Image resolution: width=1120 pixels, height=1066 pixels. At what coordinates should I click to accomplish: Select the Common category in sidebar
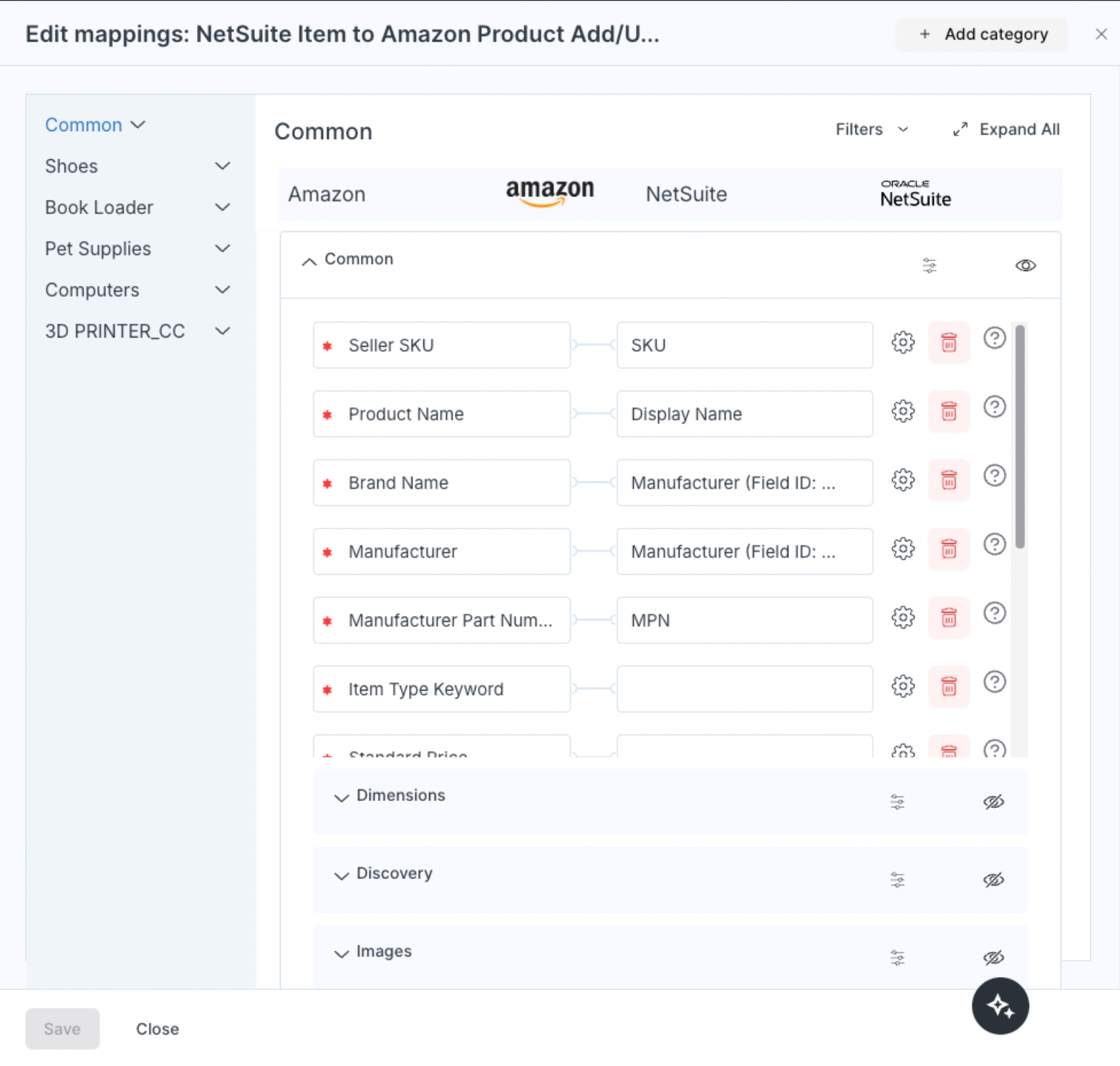tap(84, 125)
